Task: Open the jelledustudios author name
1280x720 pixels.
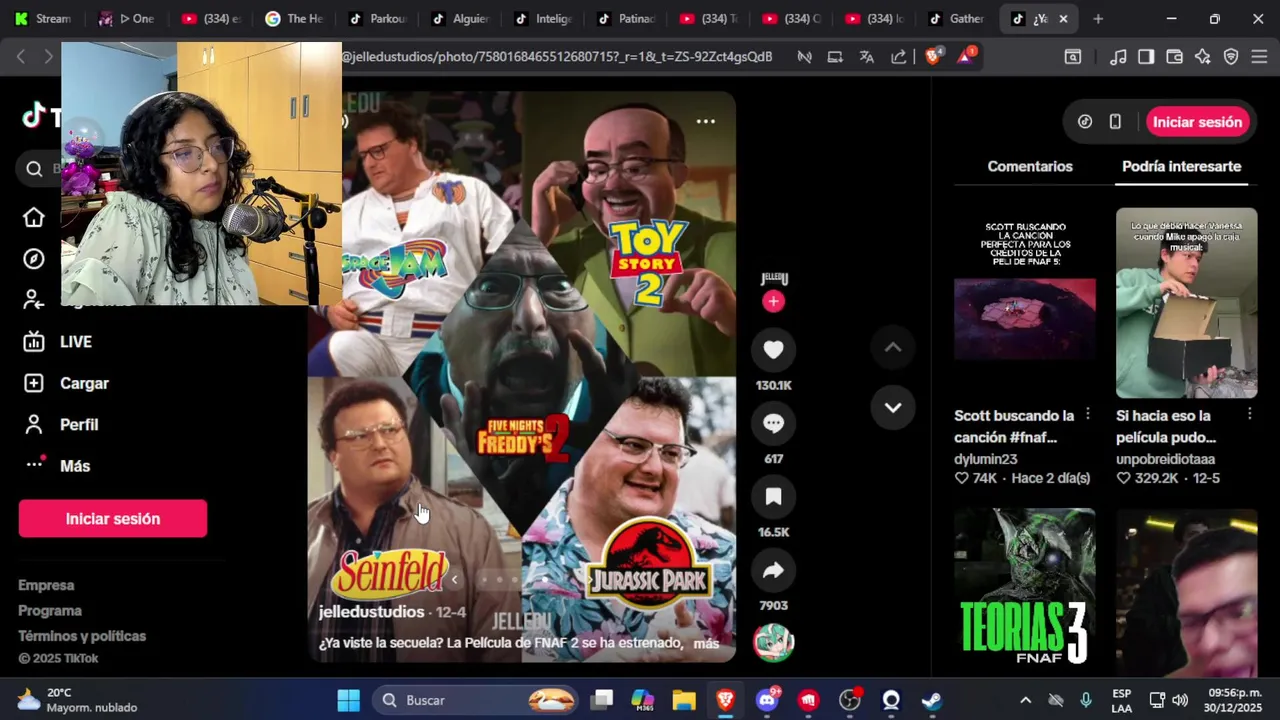Action: coord(371,611)
